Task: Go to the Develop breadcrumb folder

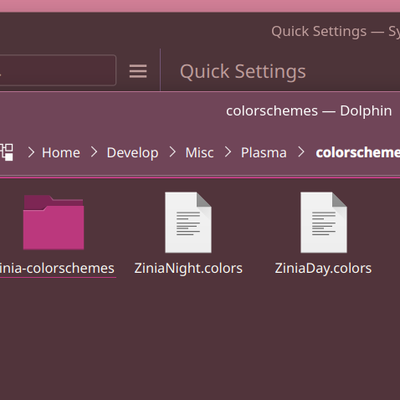Action: point(132,153)
